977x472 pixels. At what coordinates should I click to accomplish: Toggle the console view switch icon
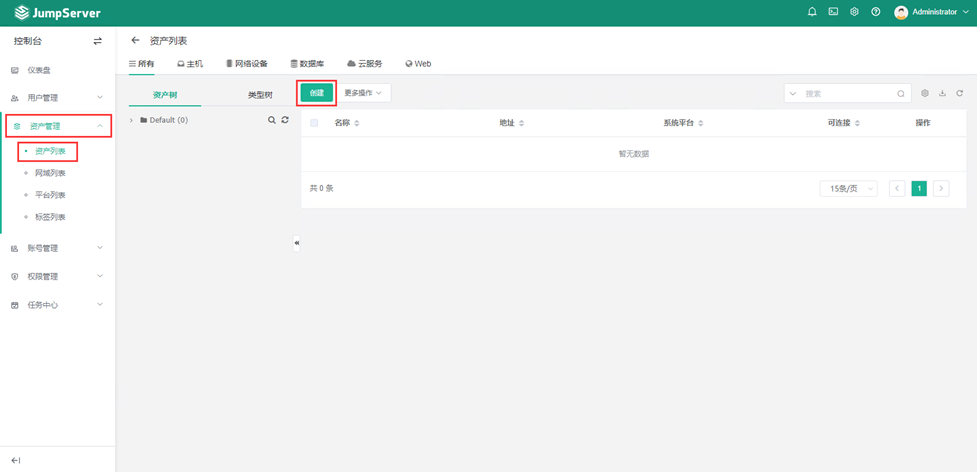(97, 41)
